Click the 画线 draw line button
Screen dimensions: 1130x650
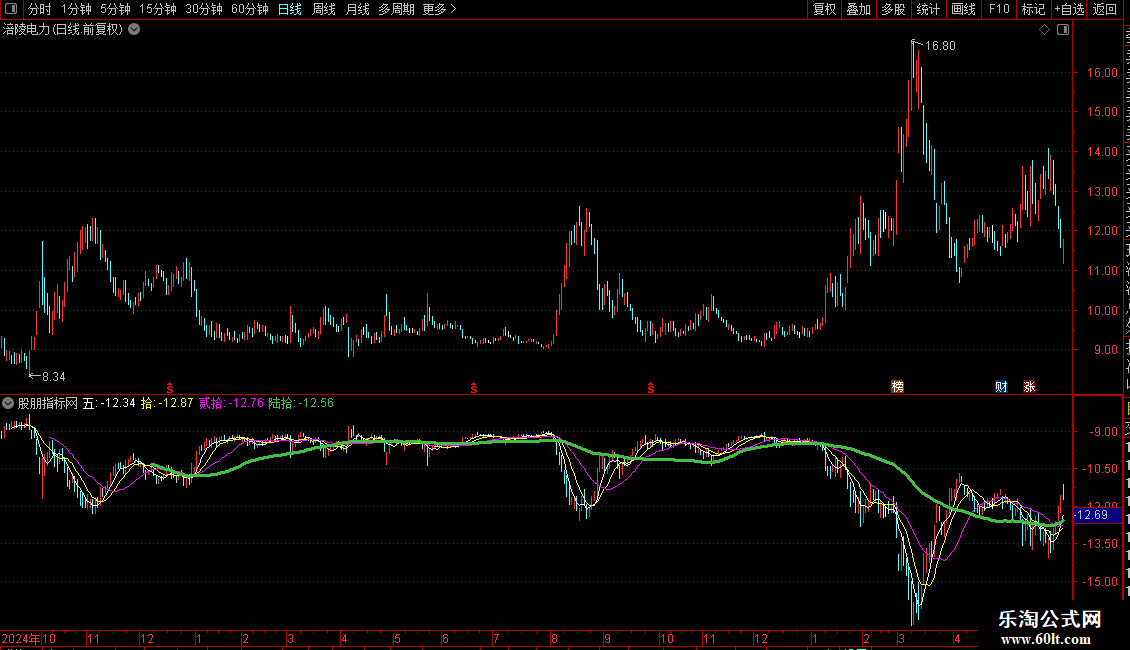point(963,9)
